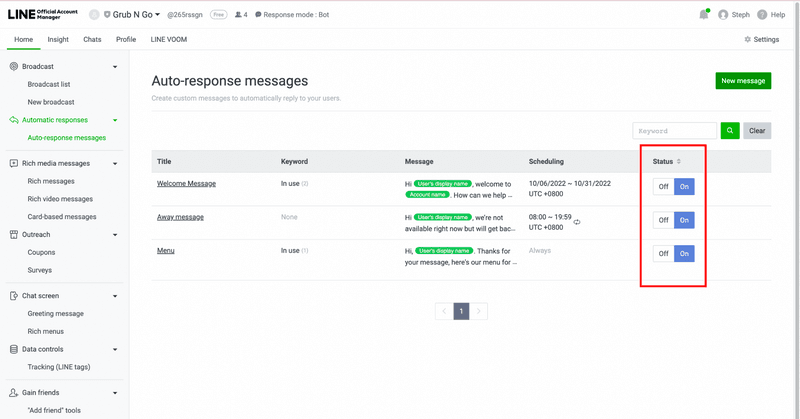
Task: Click the LINE Official Account Manager logo
Action: click(x=42, y=14)
